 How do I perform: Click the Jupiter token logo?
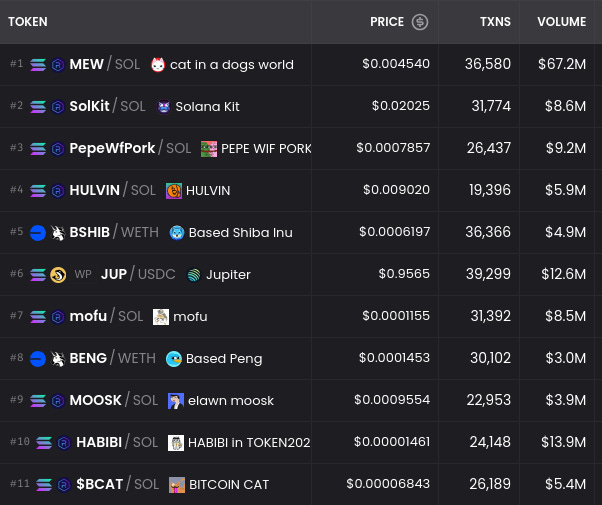(194, 275)
